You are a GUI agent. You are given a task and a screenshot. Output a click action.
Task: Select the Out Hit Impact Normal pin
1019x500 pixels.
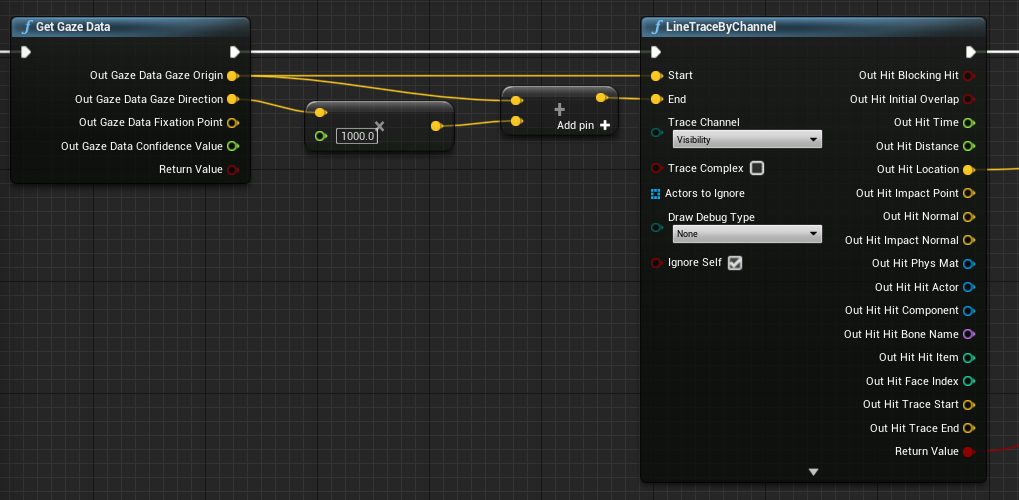click(968, 241)
